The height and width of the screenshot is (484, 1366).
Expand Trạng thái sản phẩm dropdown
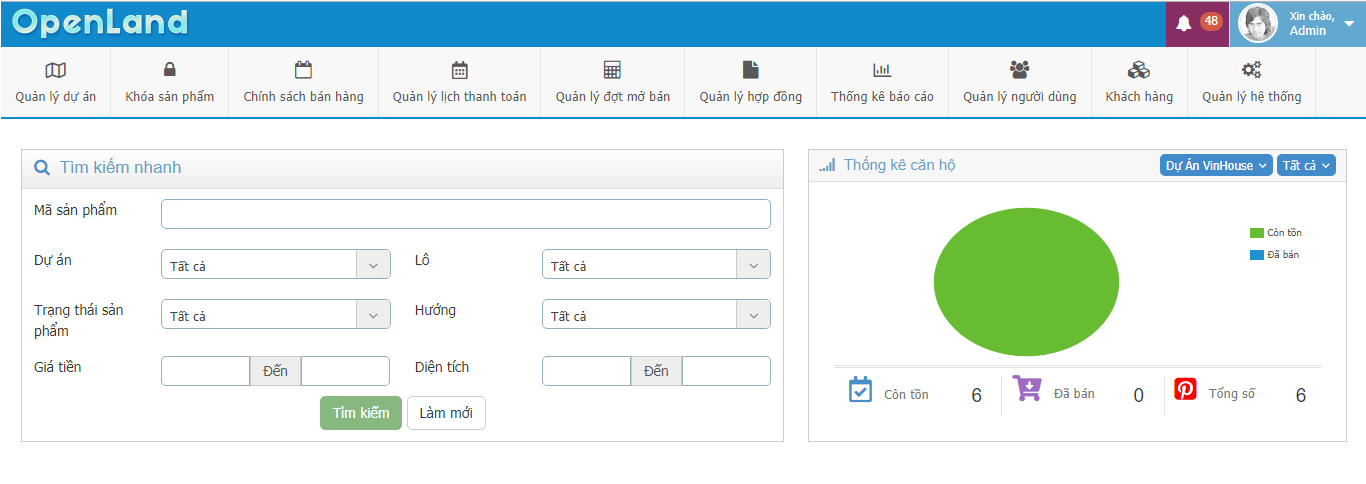[x=275, y=315]
